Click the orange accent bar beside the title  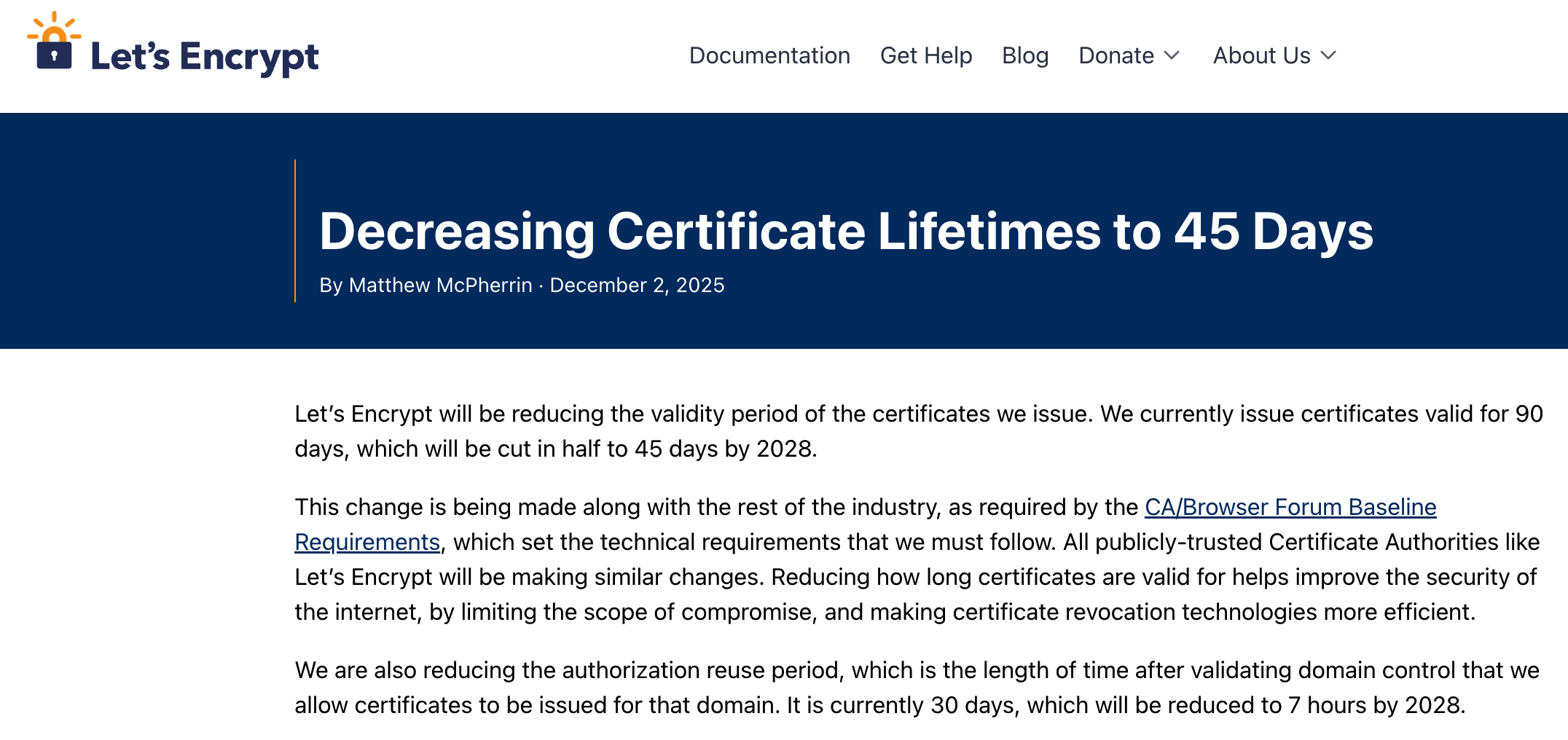click(x=295, y=232)
